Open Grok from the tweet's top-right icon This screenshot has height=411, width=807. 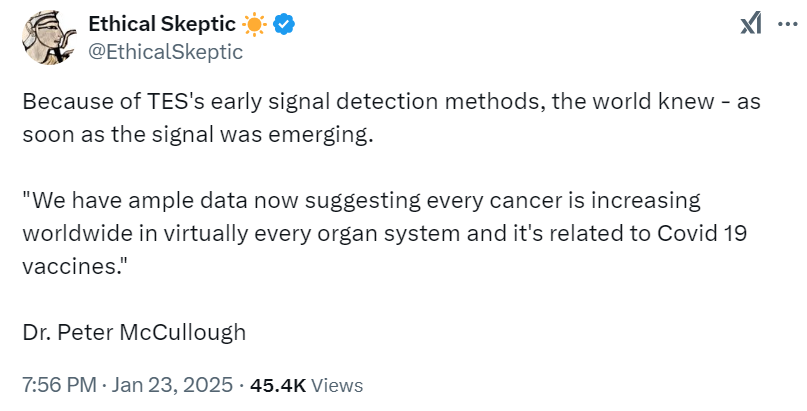coord(751,26)
